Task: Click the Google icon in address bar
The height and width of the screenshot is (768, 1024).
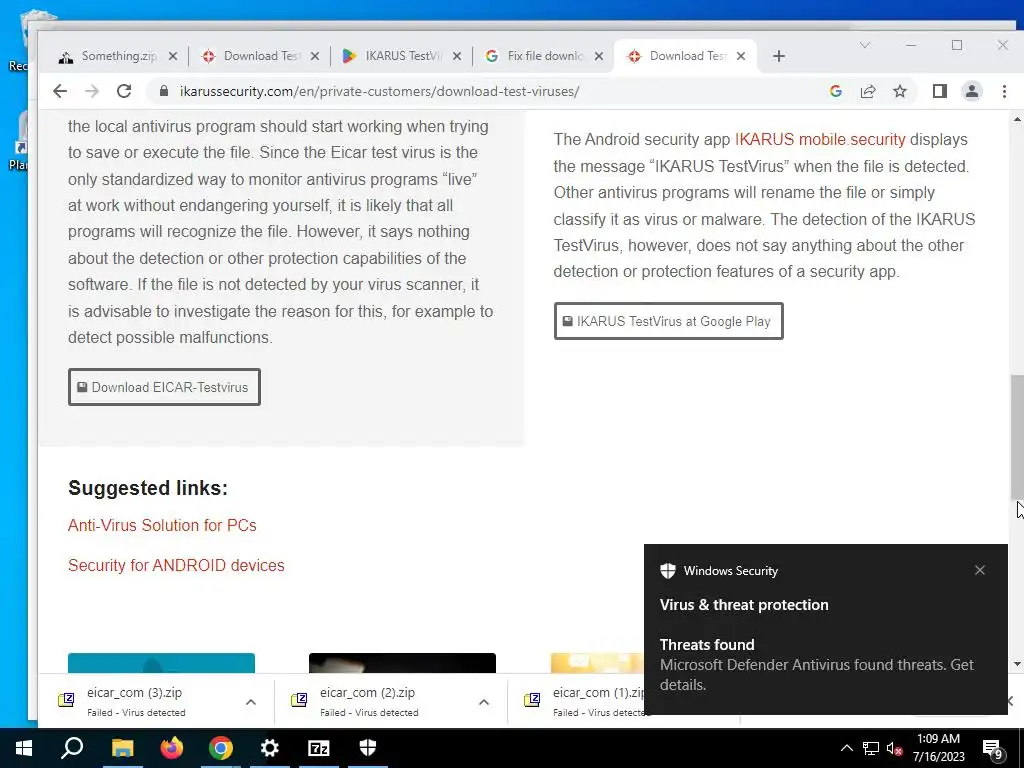Action: [835, 91]
